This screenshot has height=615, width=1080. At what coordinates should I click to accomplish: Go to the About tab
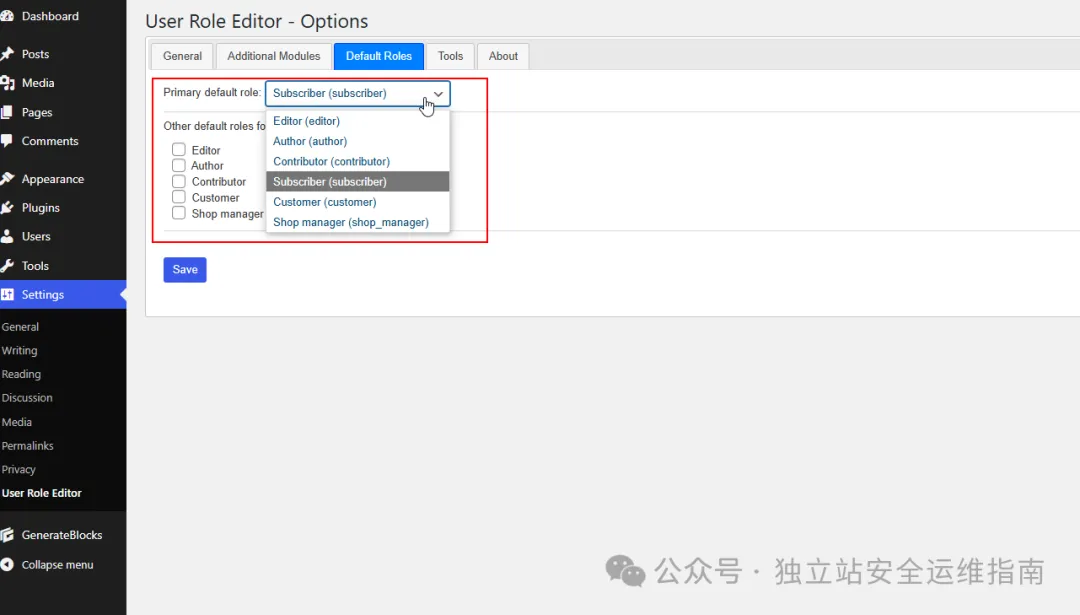503,56
